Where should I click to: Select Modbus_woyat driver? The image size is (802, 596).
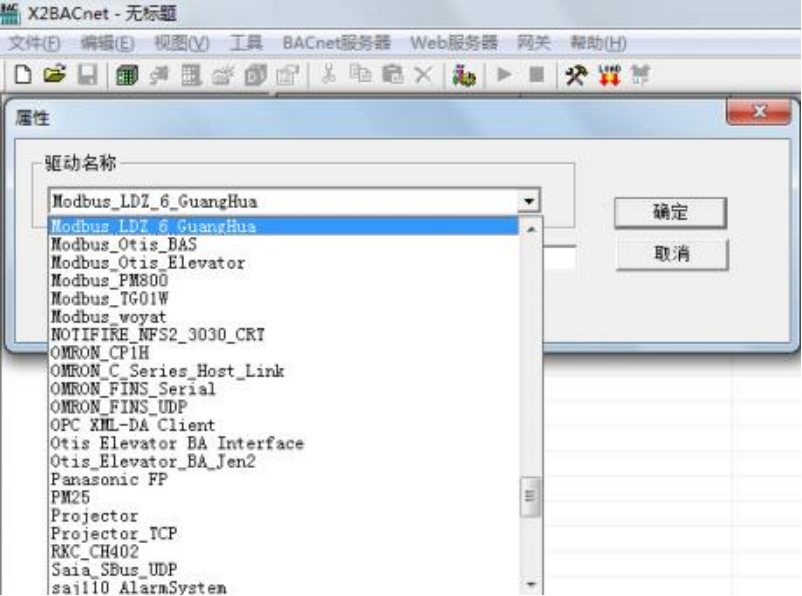pyautogui.click(x=283, y=317)
